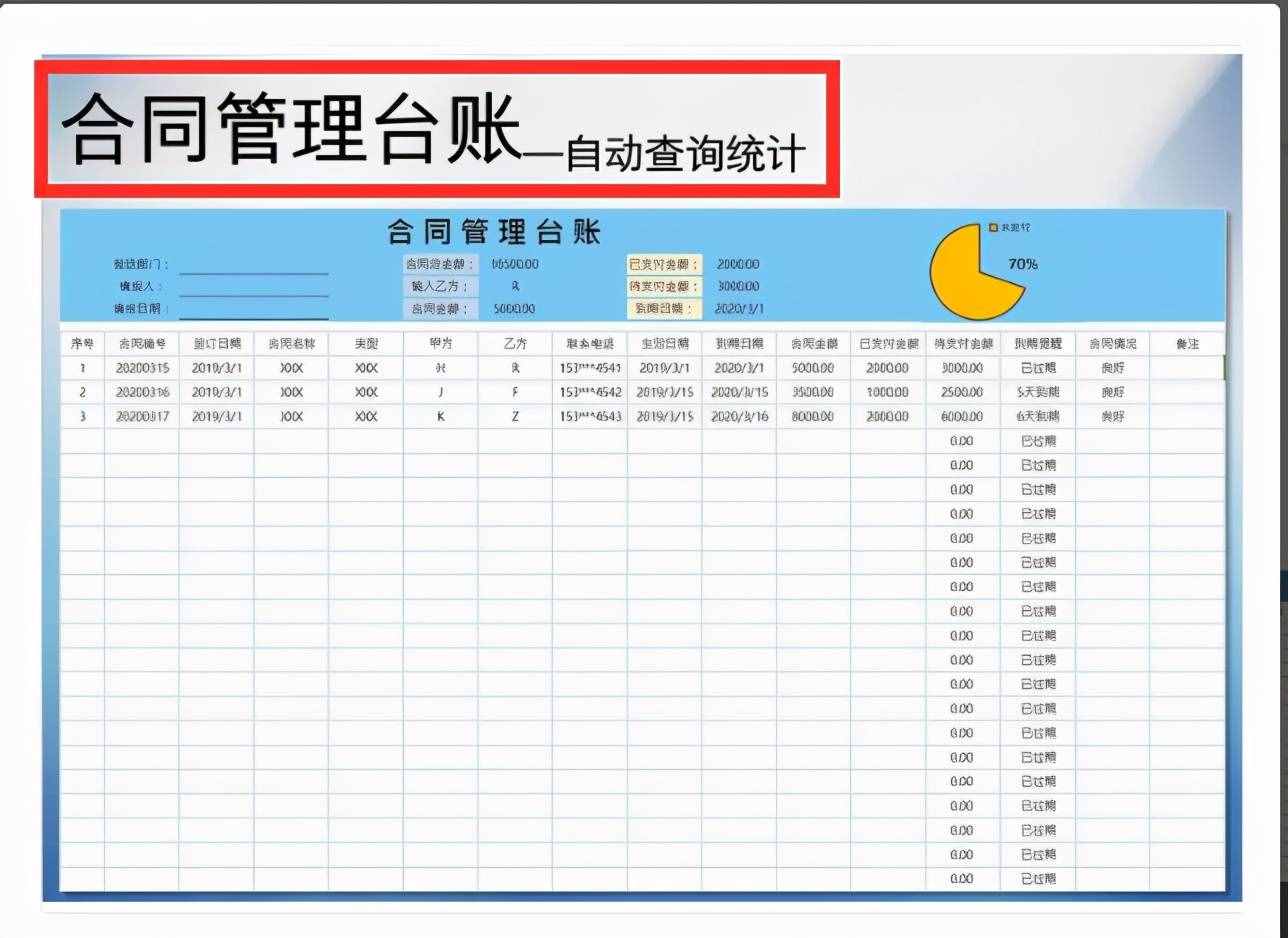
Task: Select the 序号 column header
Action: point(82,343)
